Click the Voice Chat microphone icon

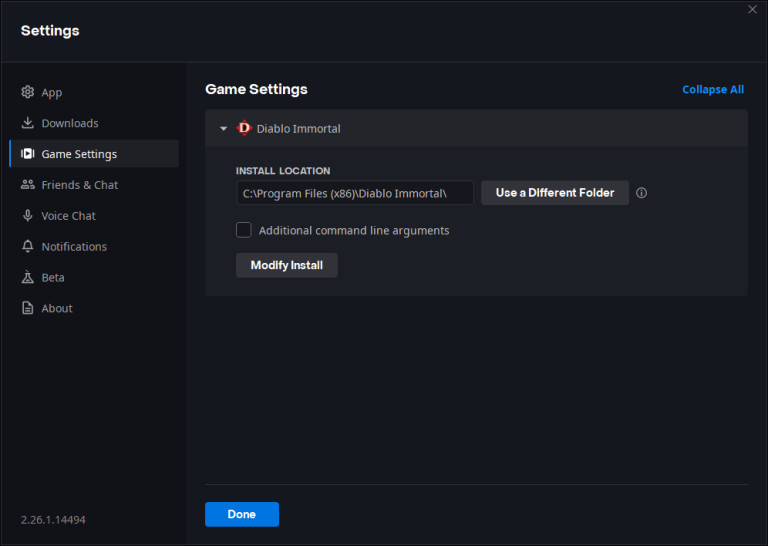pos(28,216)
